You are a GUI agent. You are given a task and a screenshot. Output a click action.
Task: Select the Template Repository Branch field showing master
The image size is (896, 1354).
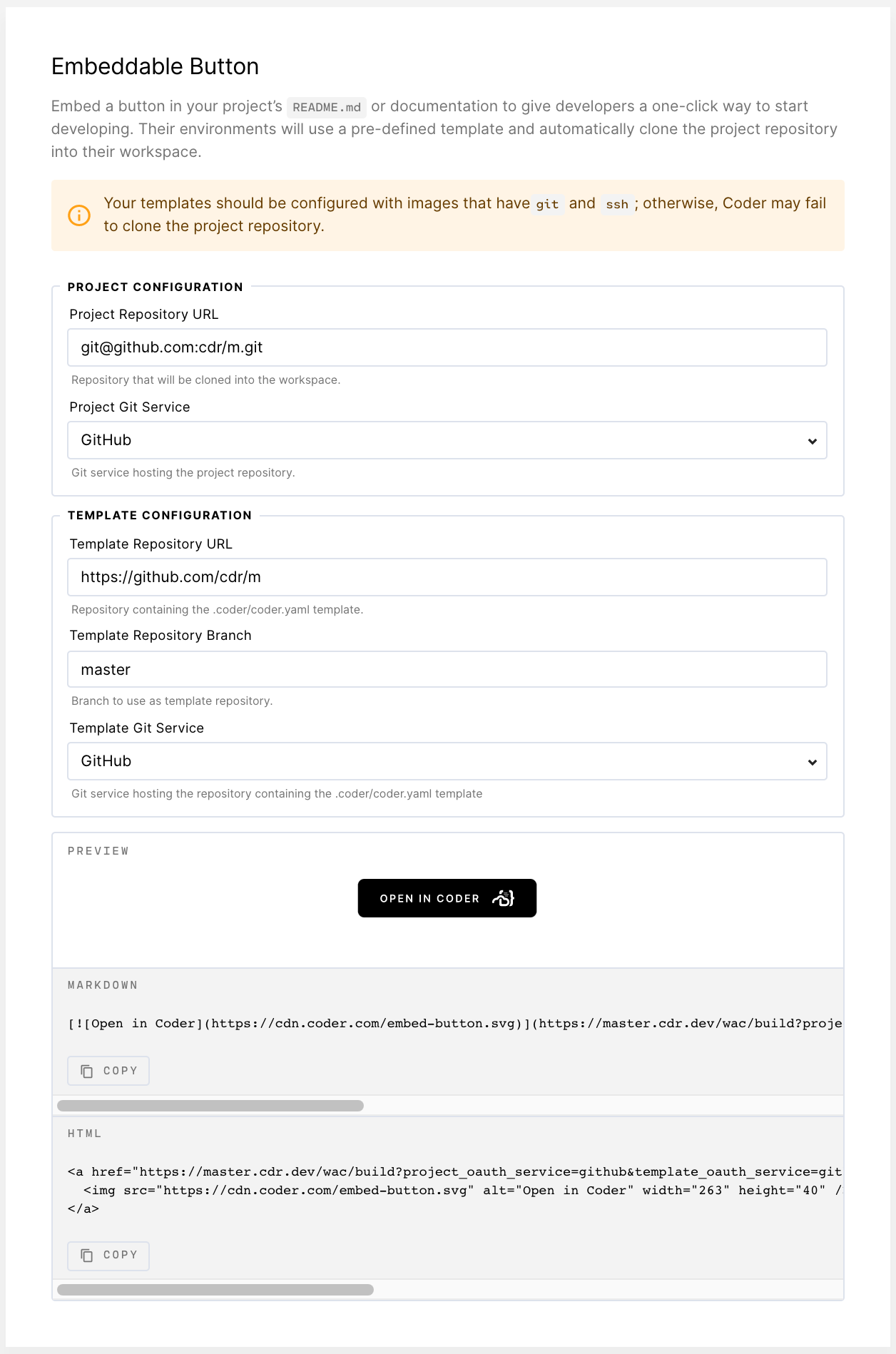pos(447,669)
